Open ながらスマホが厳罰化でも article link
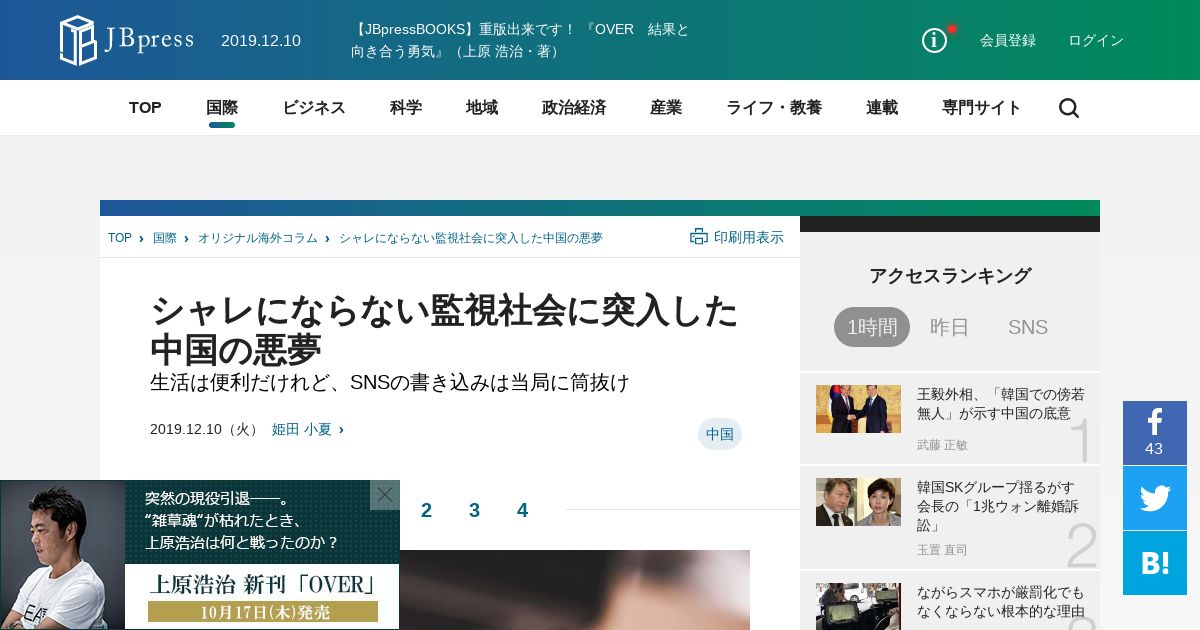1200x630 pixels. (x=1001, y=601)
